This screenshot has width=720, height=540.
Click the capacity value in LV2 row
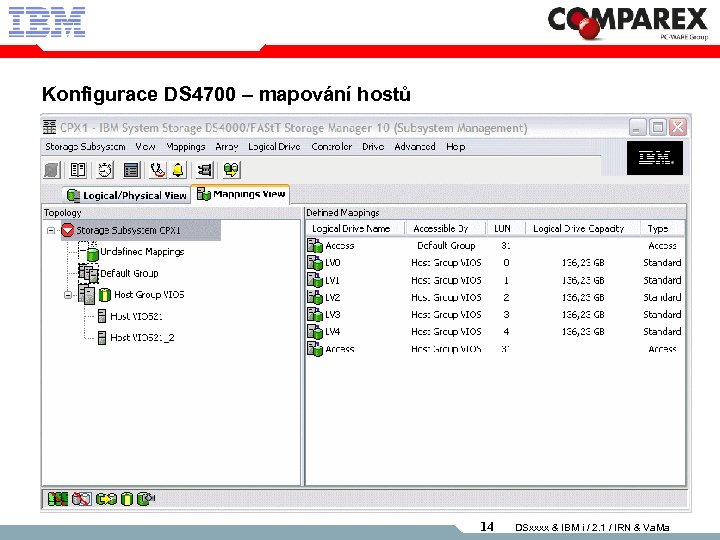[x=583, y=298]
